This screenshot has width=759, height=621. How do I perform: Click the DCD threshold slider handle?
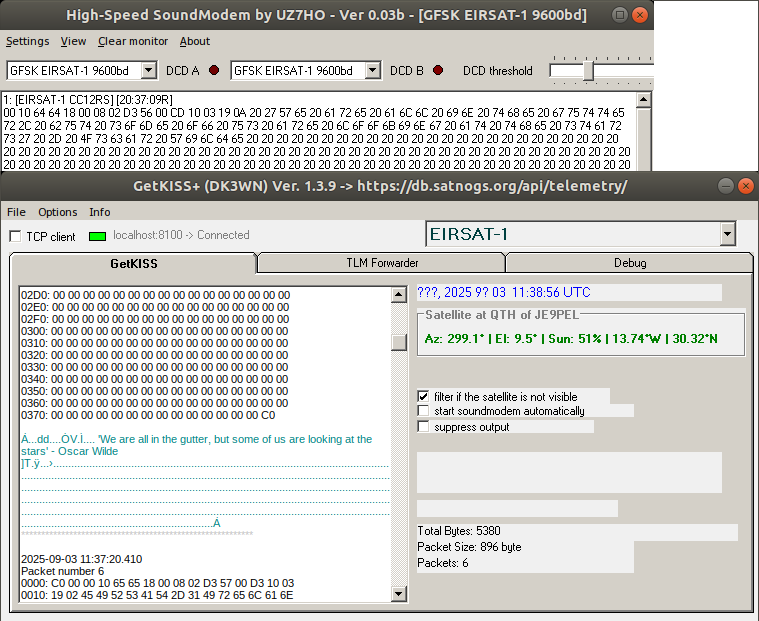tap(589, 70)
